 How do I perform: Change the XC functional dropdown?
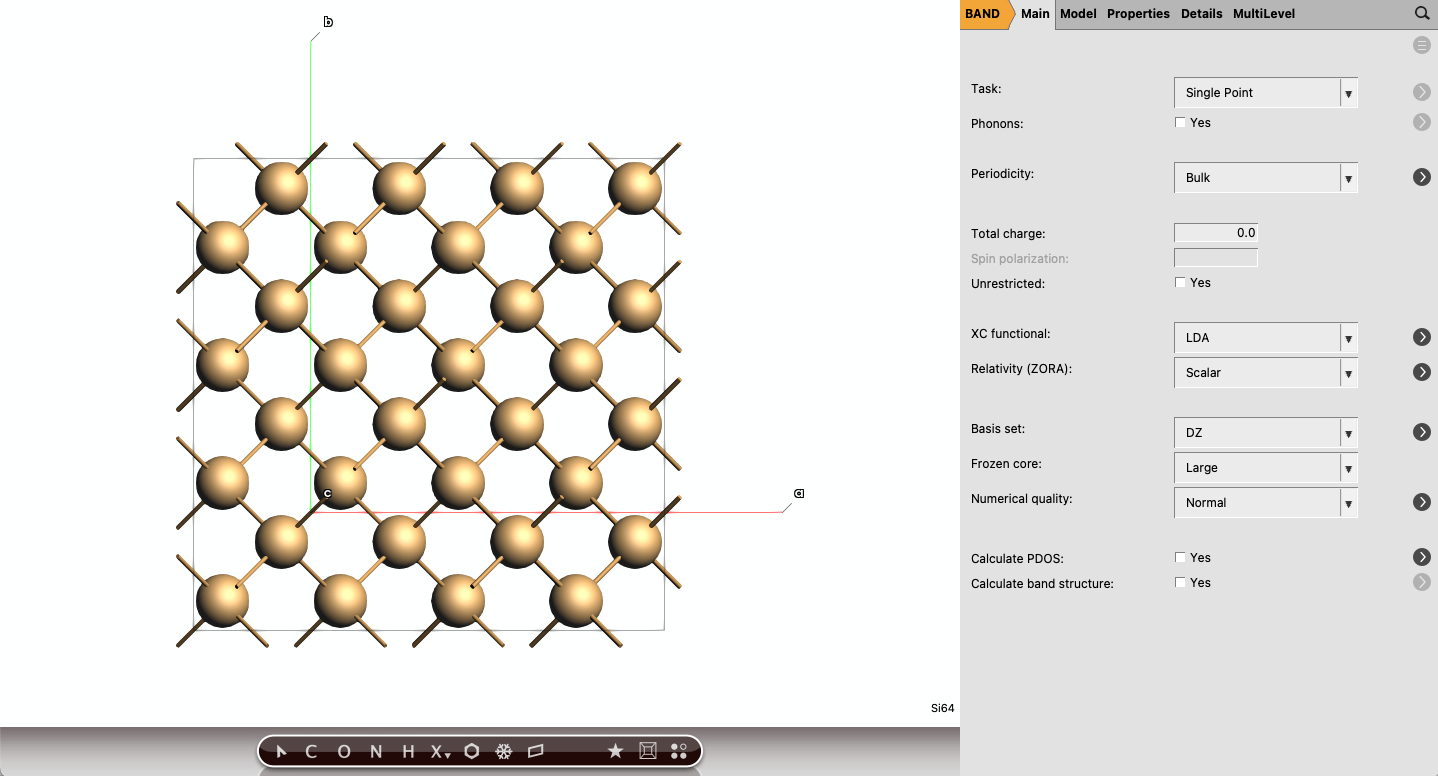coord(1348,337)
